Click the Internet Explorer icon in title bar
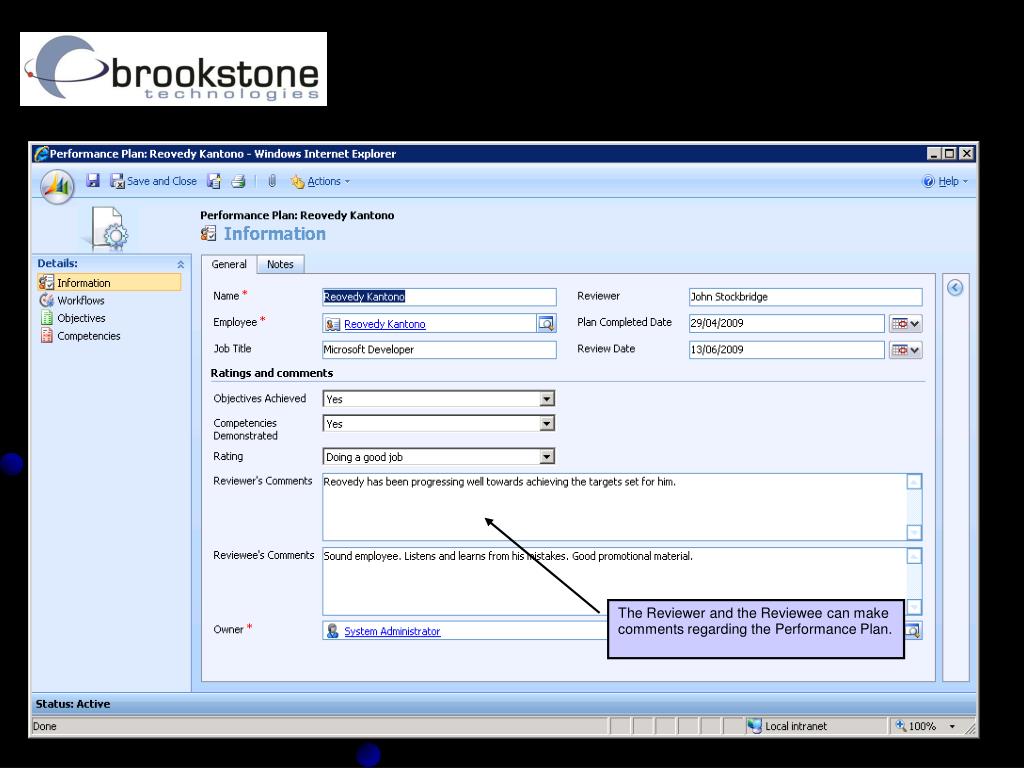Viewport: 1024px width, 768px height. [41, 153]
